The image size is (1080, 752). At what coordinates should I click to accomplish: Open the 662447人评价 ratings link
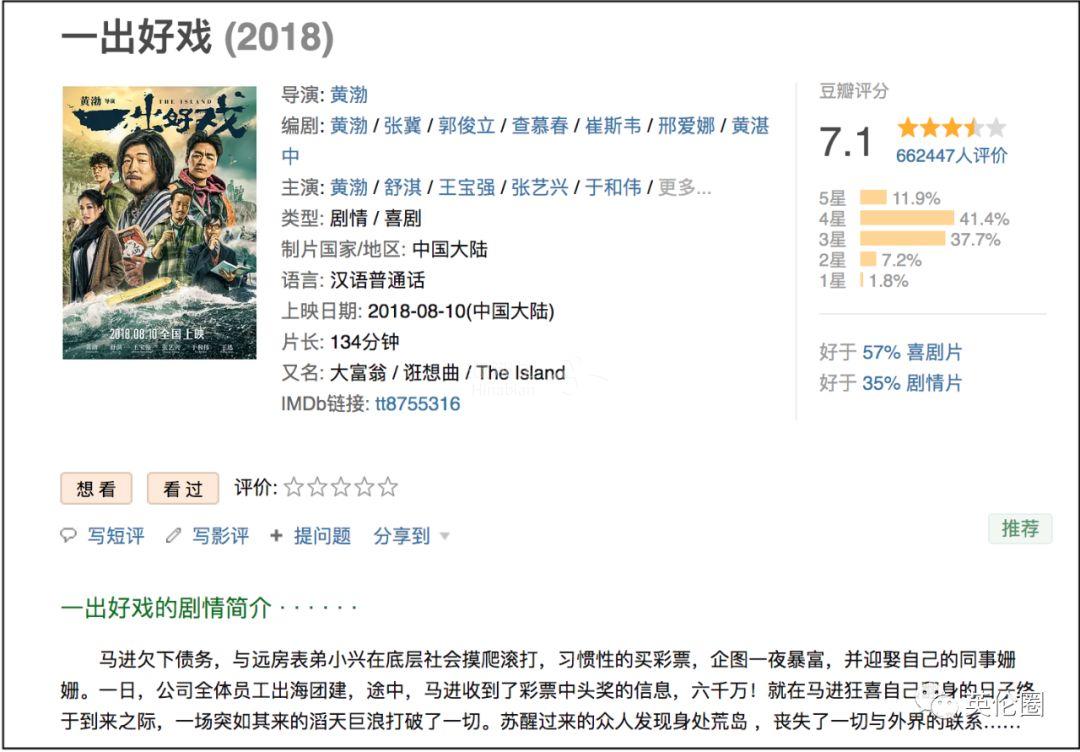click(951, 155)
